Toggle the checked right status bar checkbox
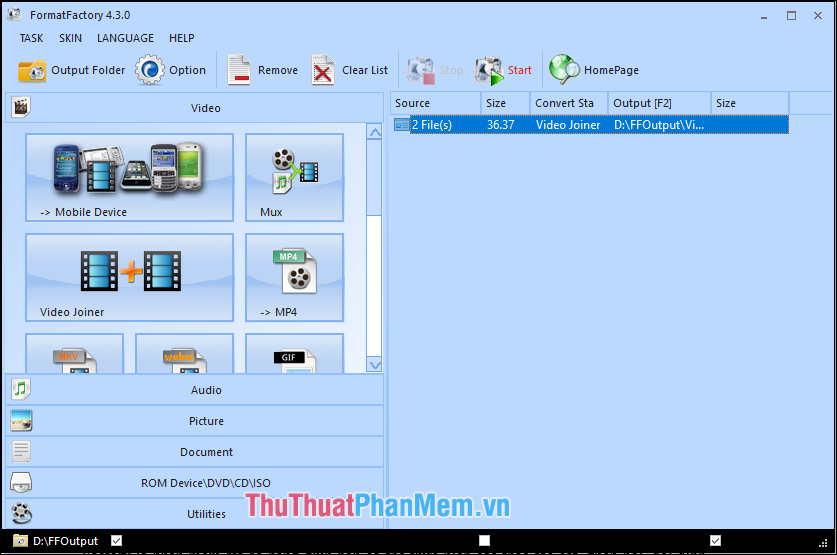The height and width of the screenshot is (555, 837). [x=715, y=541]
